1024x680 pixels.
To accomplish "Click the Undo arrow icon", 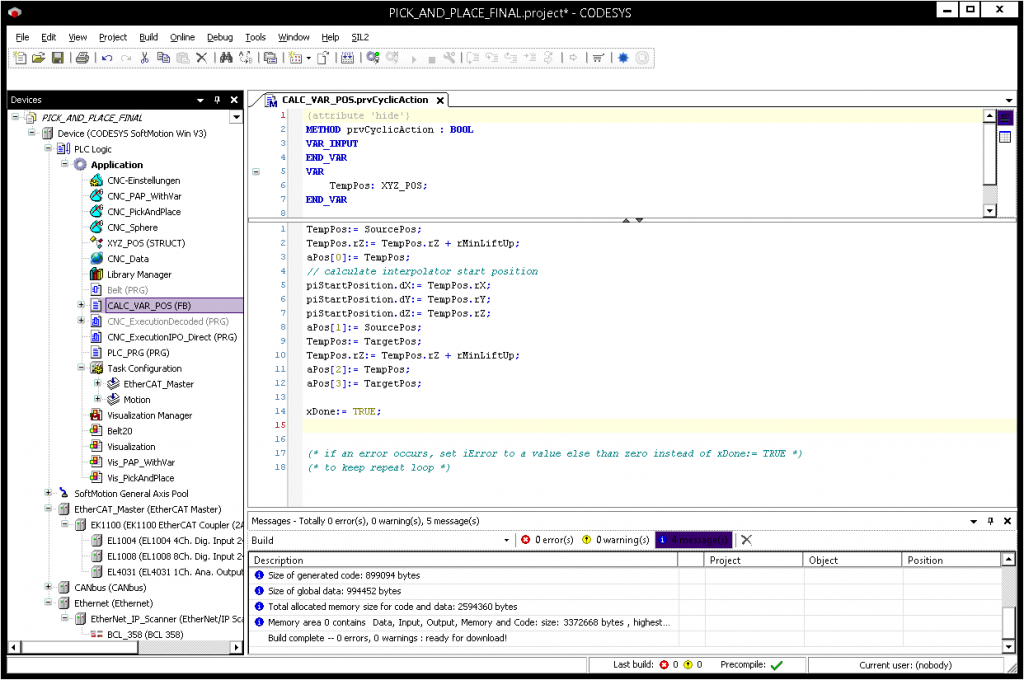I will (107, 58).
